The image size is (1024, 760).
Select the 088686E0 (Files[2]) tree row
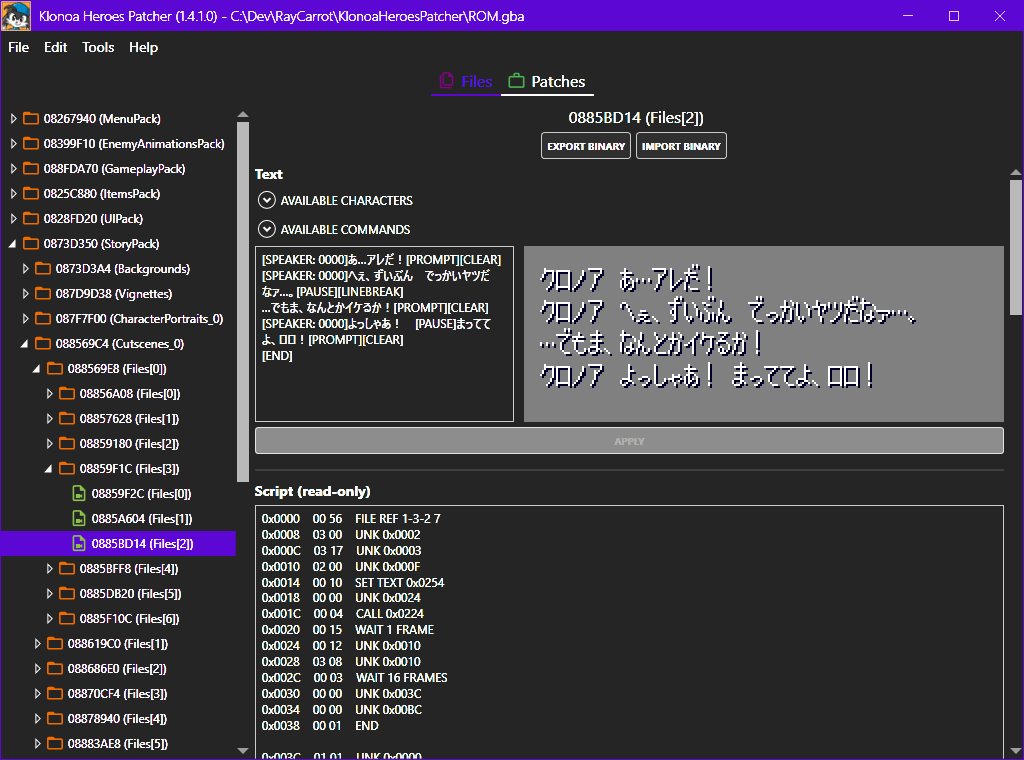click(x=118, y=669)
